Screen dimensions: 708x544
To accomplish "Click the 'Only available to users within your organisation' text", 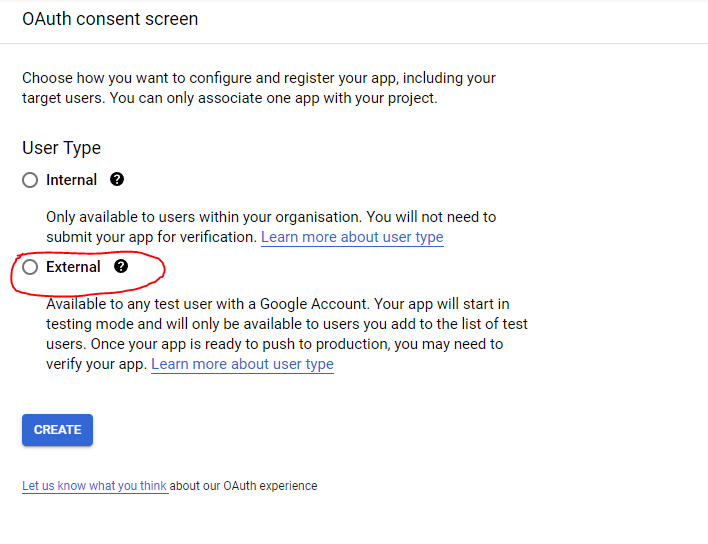I will click(x=200, y=217).
